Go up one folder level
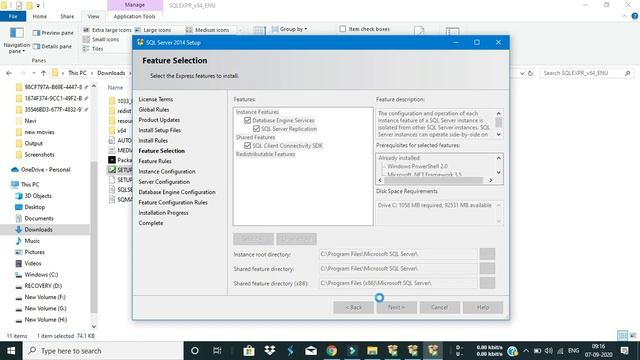 tap(43, 73)
